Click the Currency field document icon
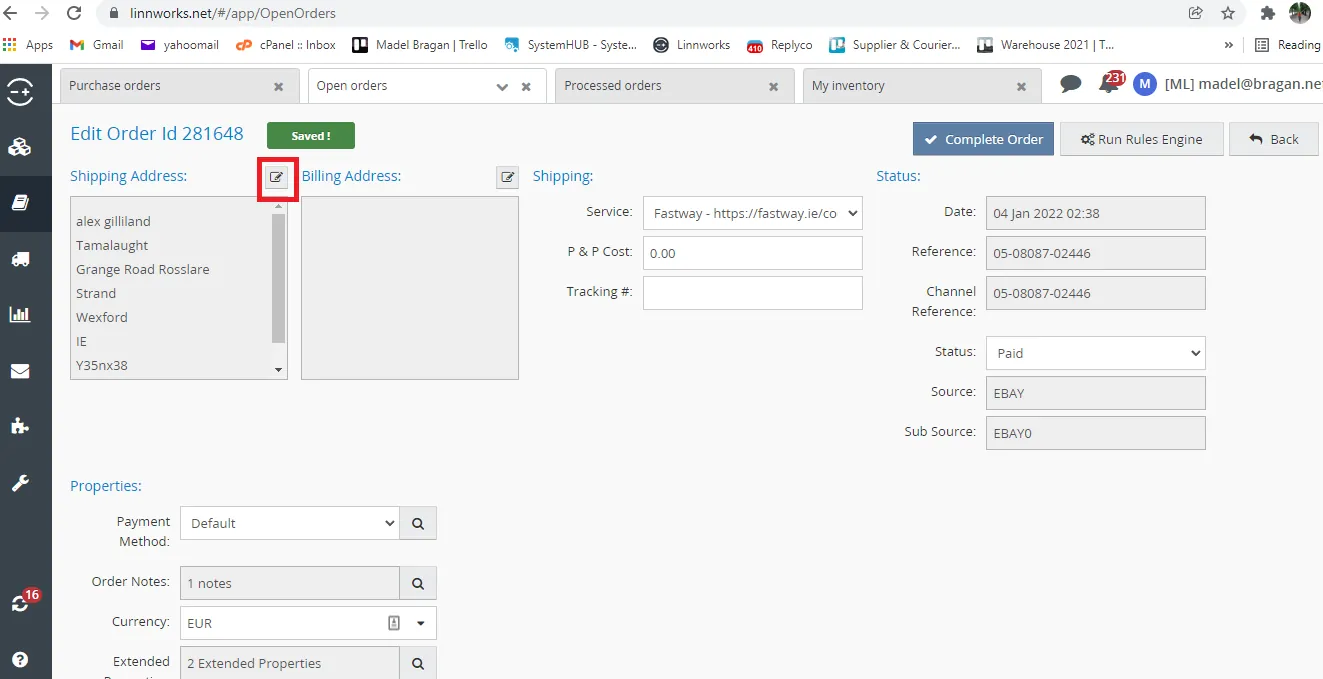The image size is (1323, 679). (394, 623)
